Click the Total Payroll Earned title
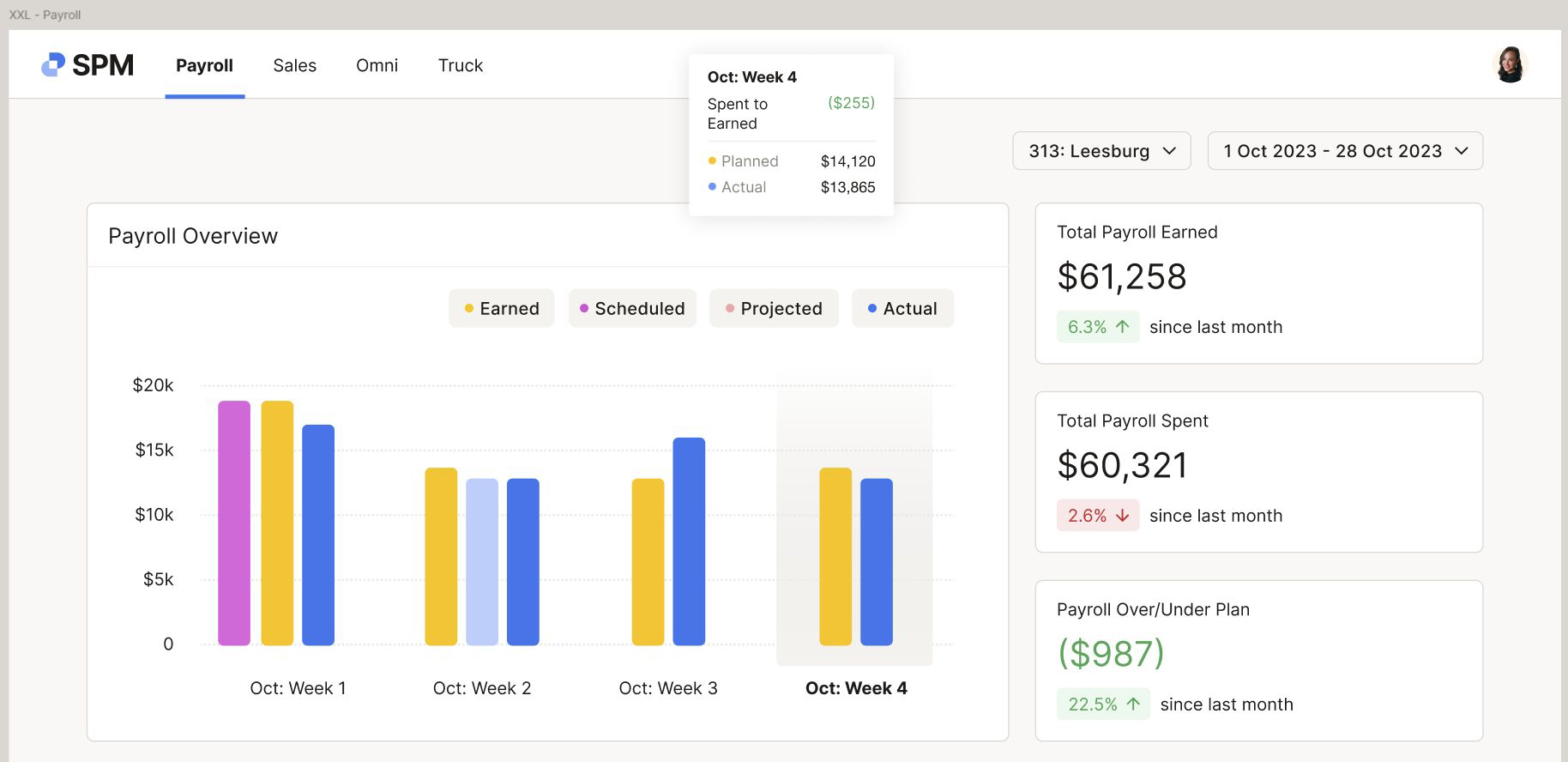Image resolution: width=1568 pixels, height=762 pixels. pos(1137,232)
